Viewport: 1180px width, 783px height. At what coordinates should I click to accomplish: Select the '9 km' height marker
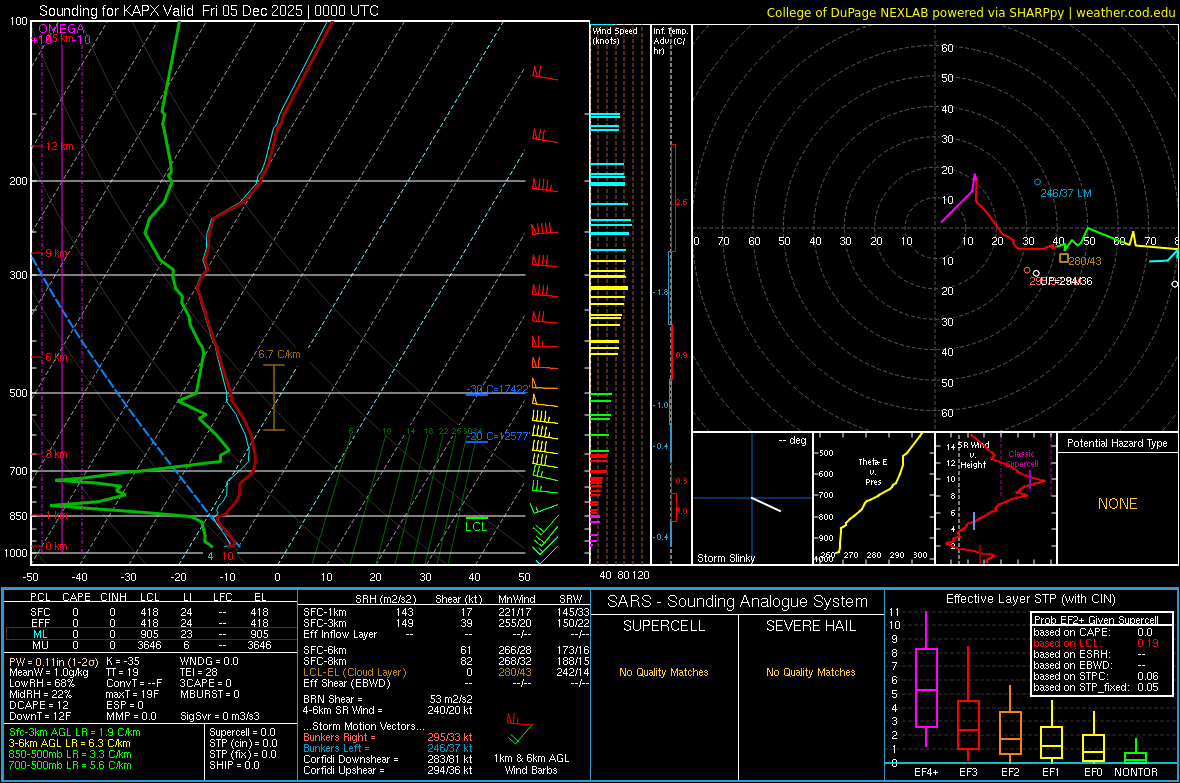pyautogui.click(x=56, y=254)
